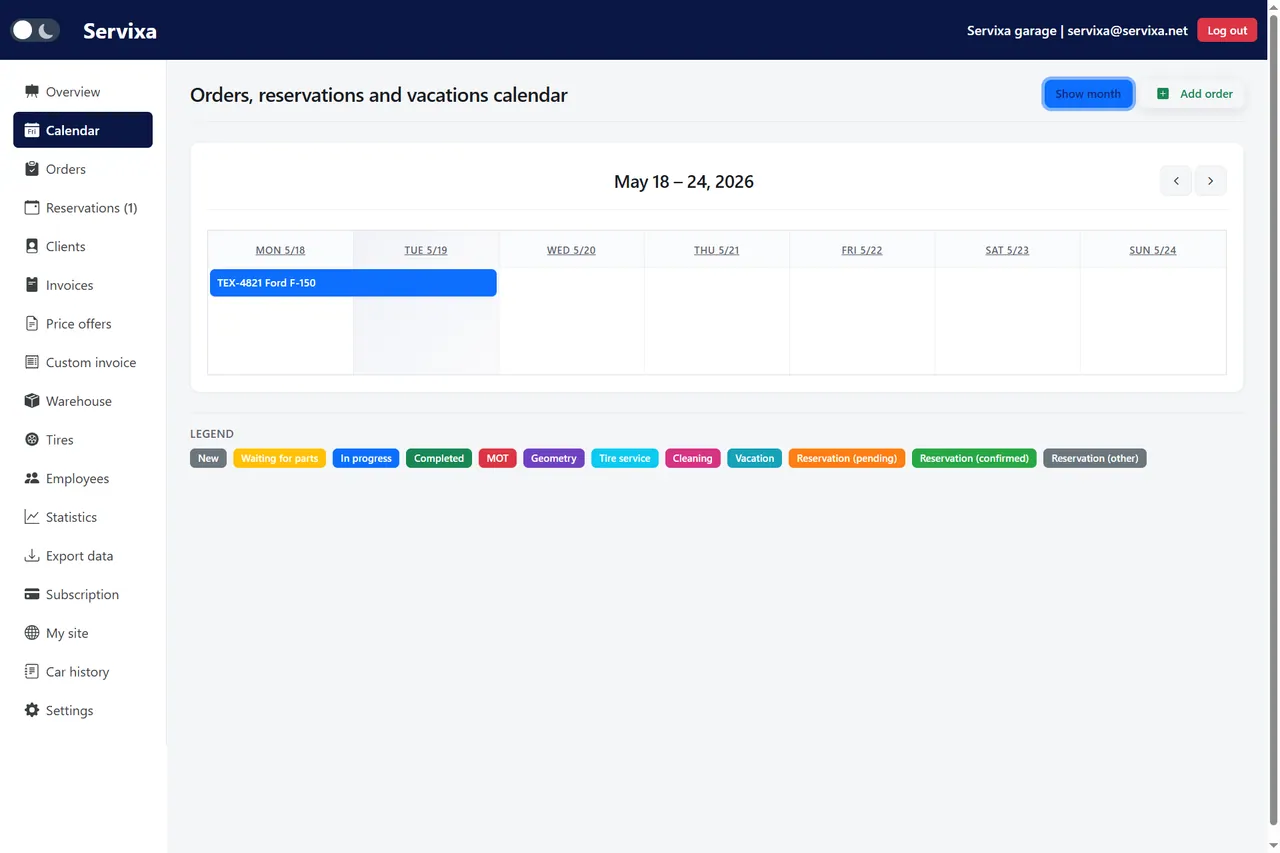Click the Waiting for parts legend badge

click(279, 458)
